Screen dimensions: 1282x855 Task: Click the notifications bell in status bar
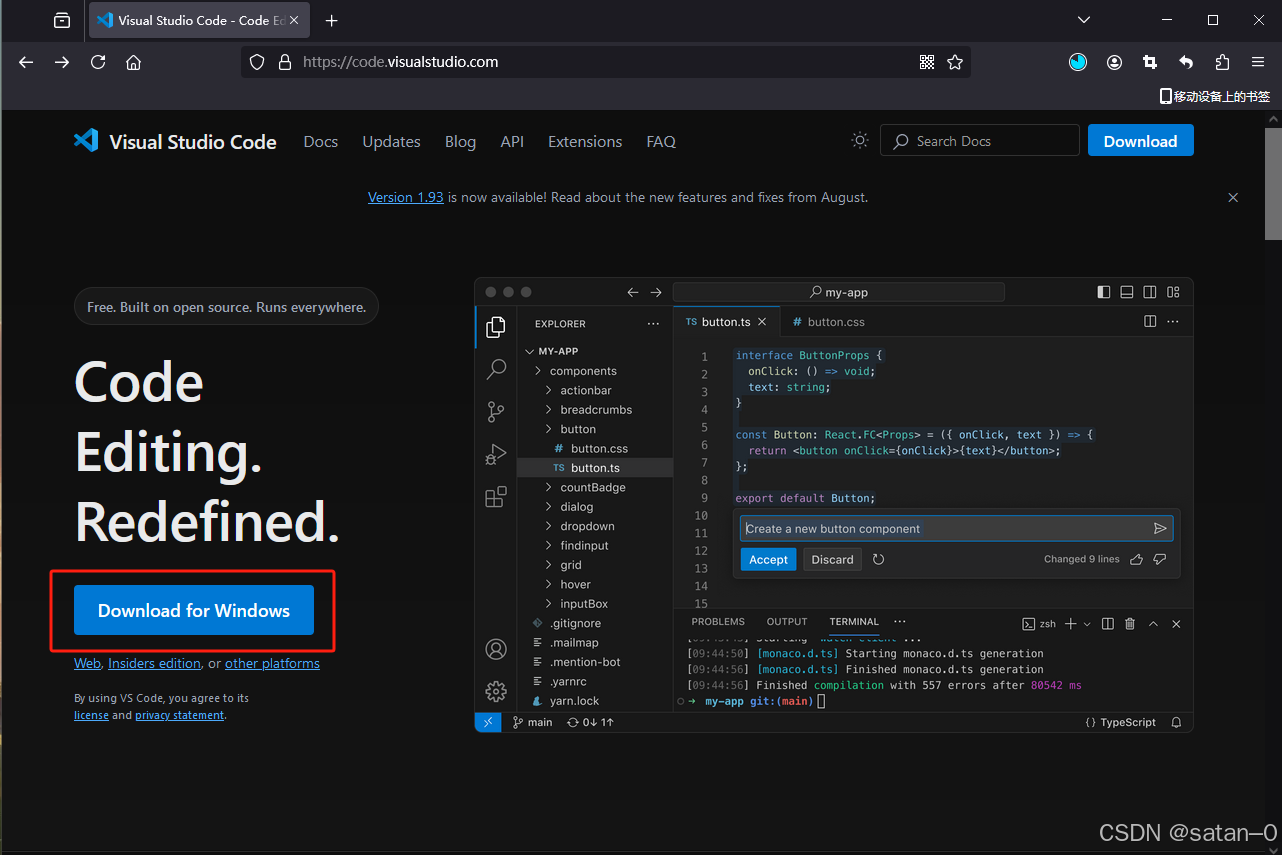[x=1176, y=722]
